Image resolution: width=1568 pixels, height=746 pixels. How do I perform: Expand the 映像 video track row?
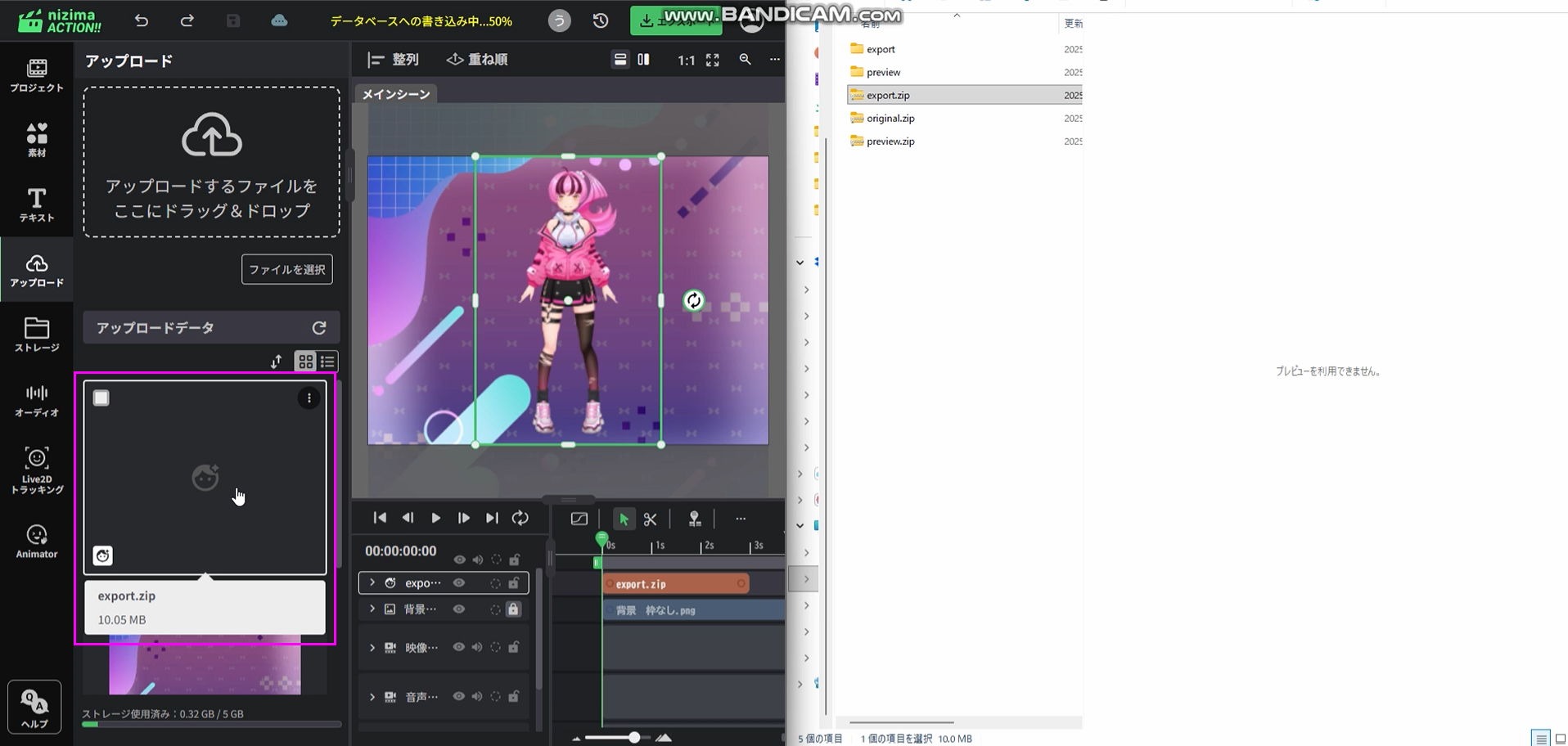pyautogui.click(x=372, y=648)
